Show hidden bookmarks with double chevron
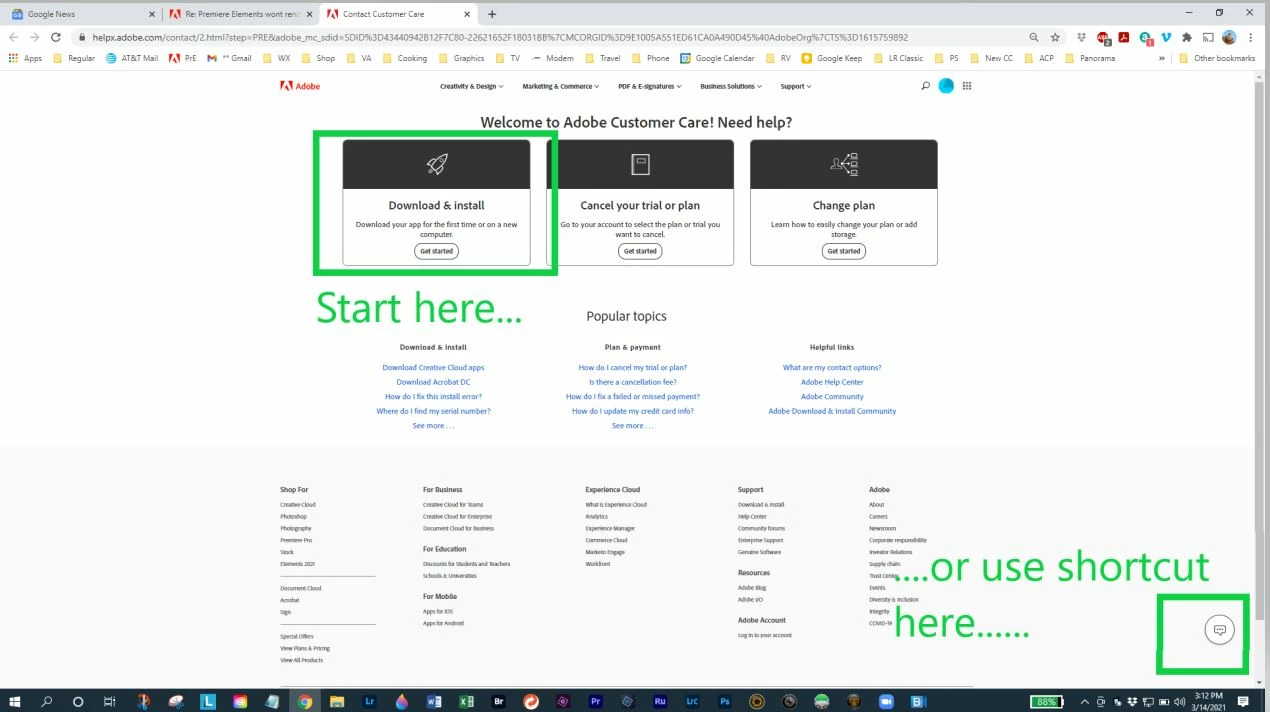Viewport: 1270px width, 712px height. click(1161, 58)
